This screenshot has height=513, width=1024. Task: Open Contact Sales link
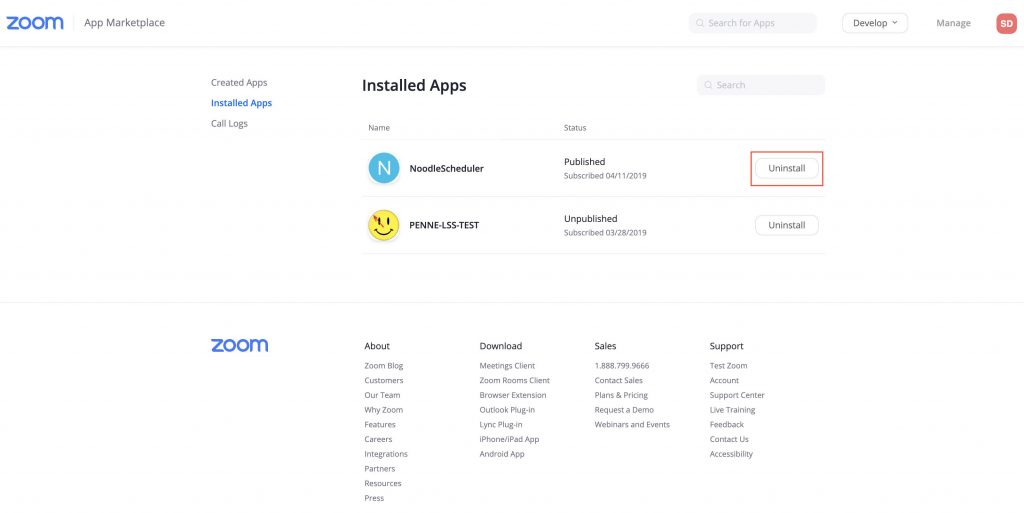click(x=618, y=381)
